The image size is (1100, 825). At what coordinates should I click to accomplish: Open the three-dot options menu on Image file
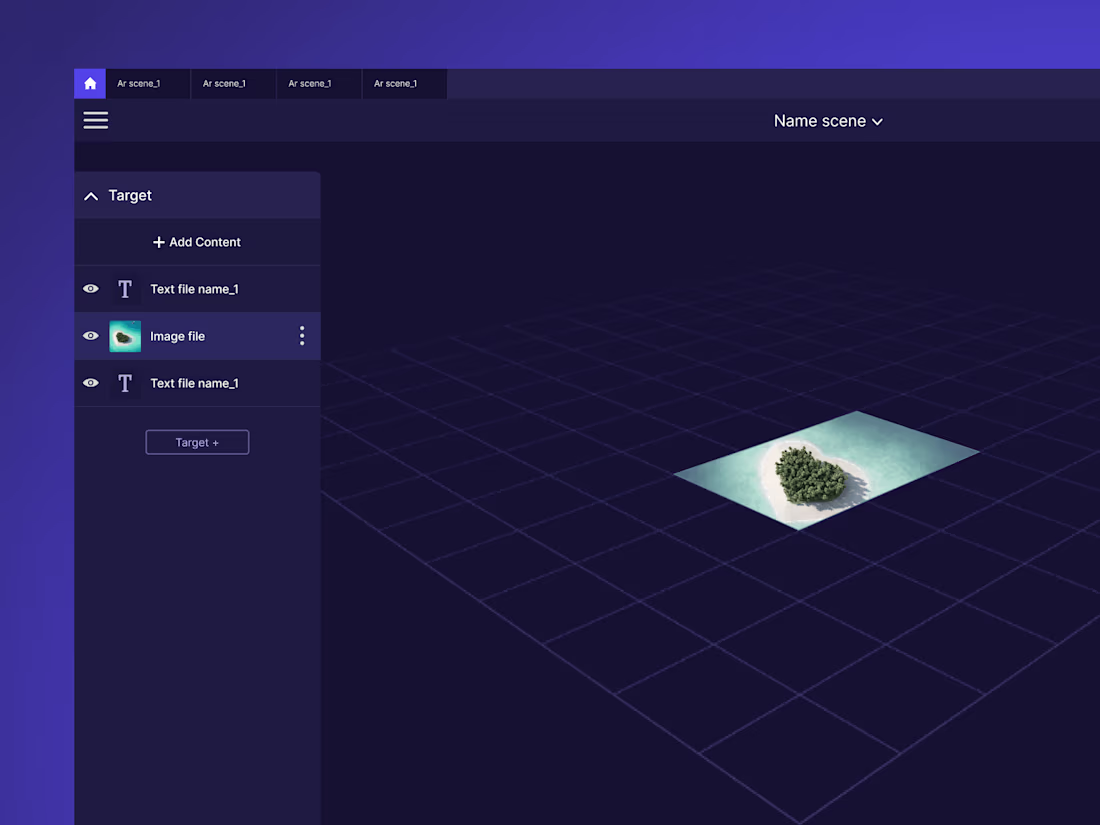302,336
